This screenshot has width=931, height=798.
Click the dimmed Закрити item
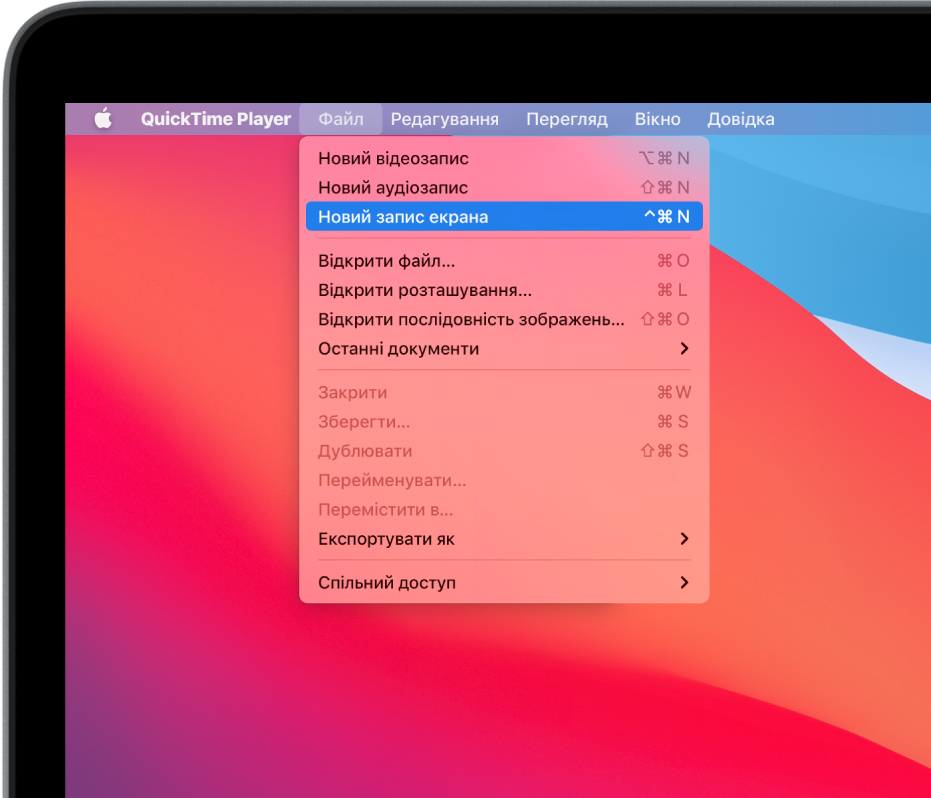point(504,392)
